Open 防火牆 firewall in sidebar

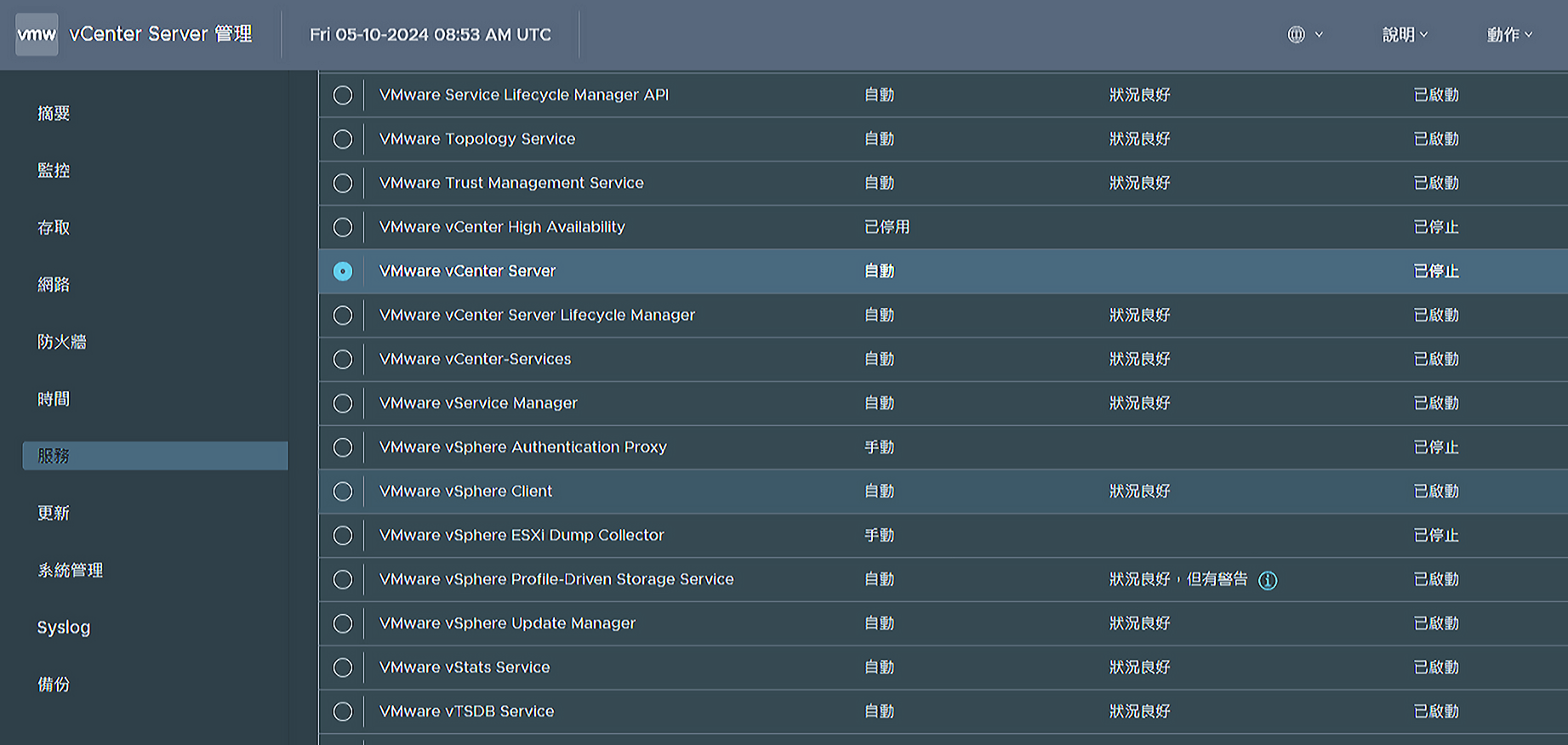click(62, 342)
